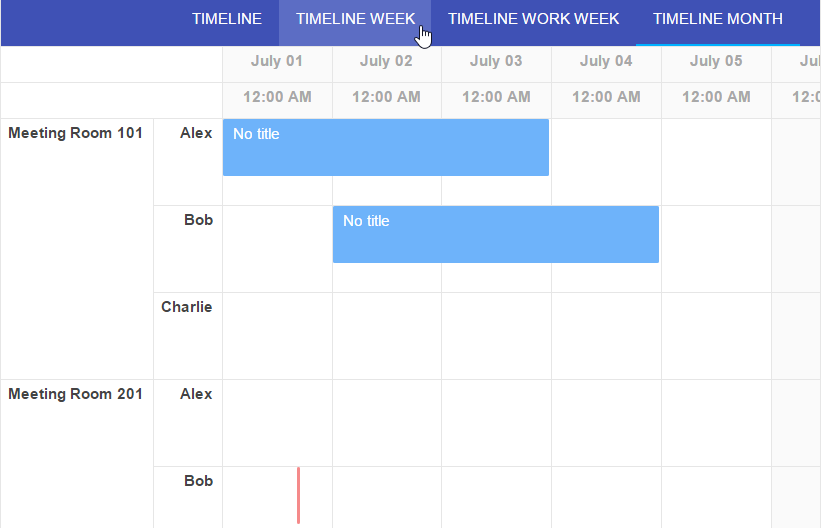Open Alex's No title appointment
Viewport: 824px width, 528px height.
(x=386, y=147)
